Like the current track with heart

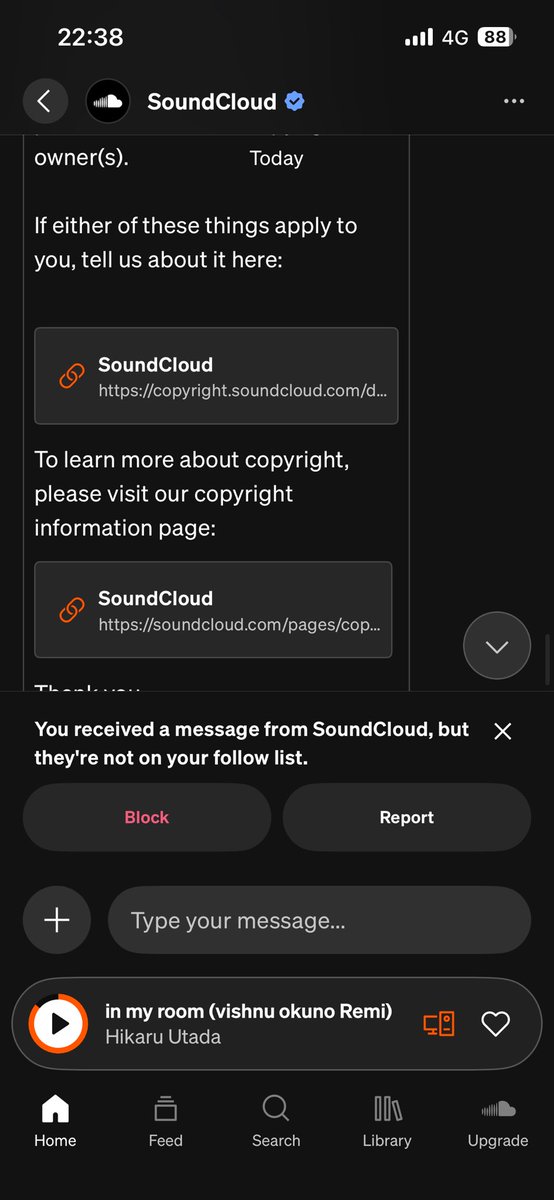(496, 1024)
